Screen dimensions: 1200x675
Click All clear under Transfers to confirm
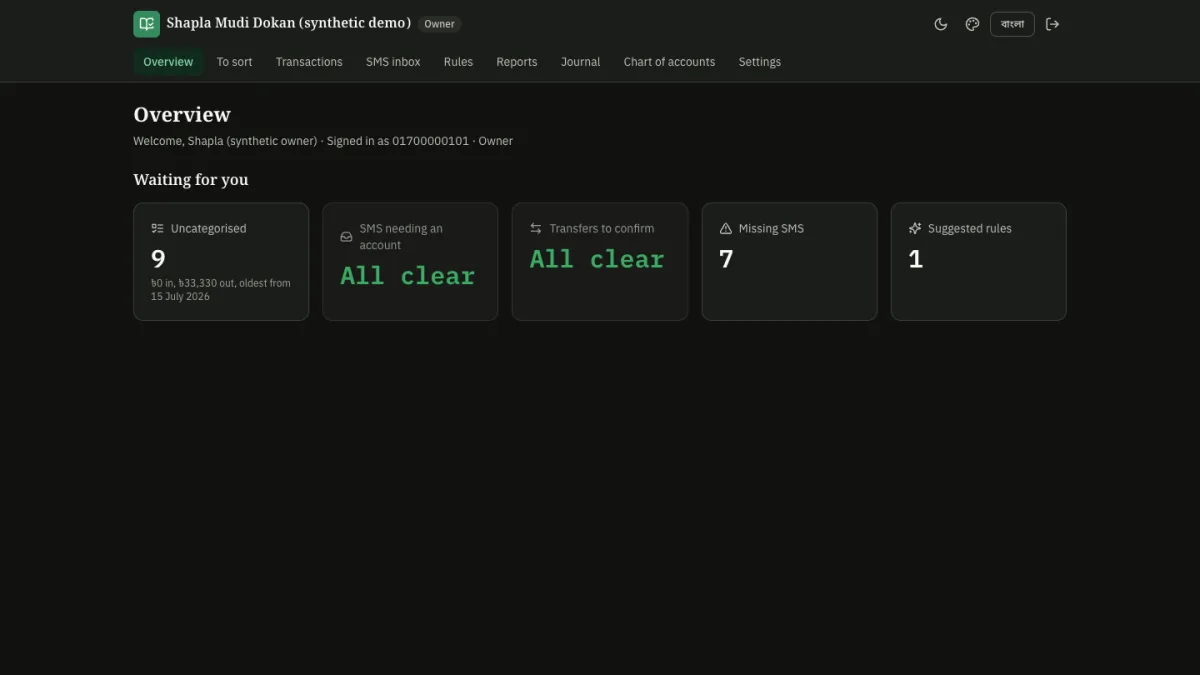(597, 259)
